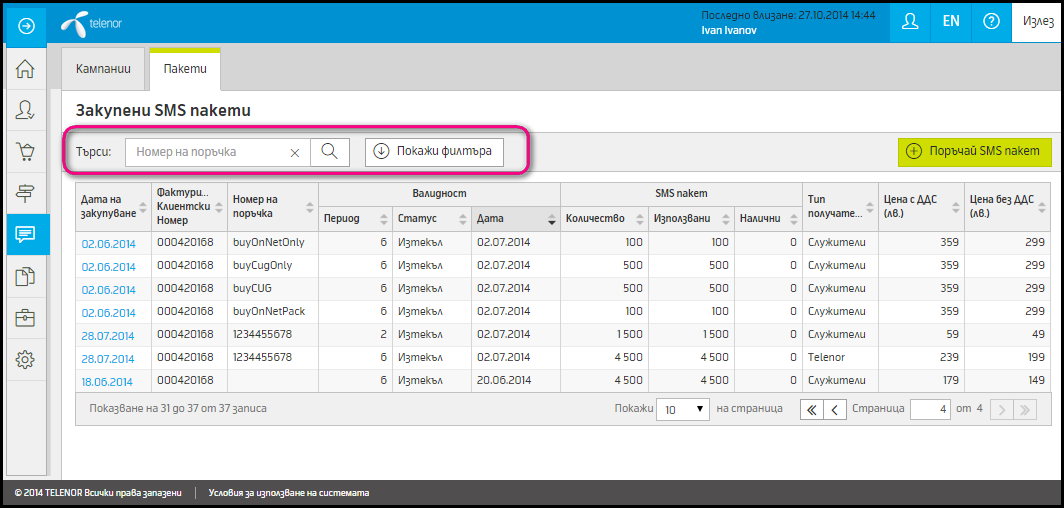The height and width of the screenshot is (508, 1064).
Task: Click the Telenor logo
Action: (92, 24)
